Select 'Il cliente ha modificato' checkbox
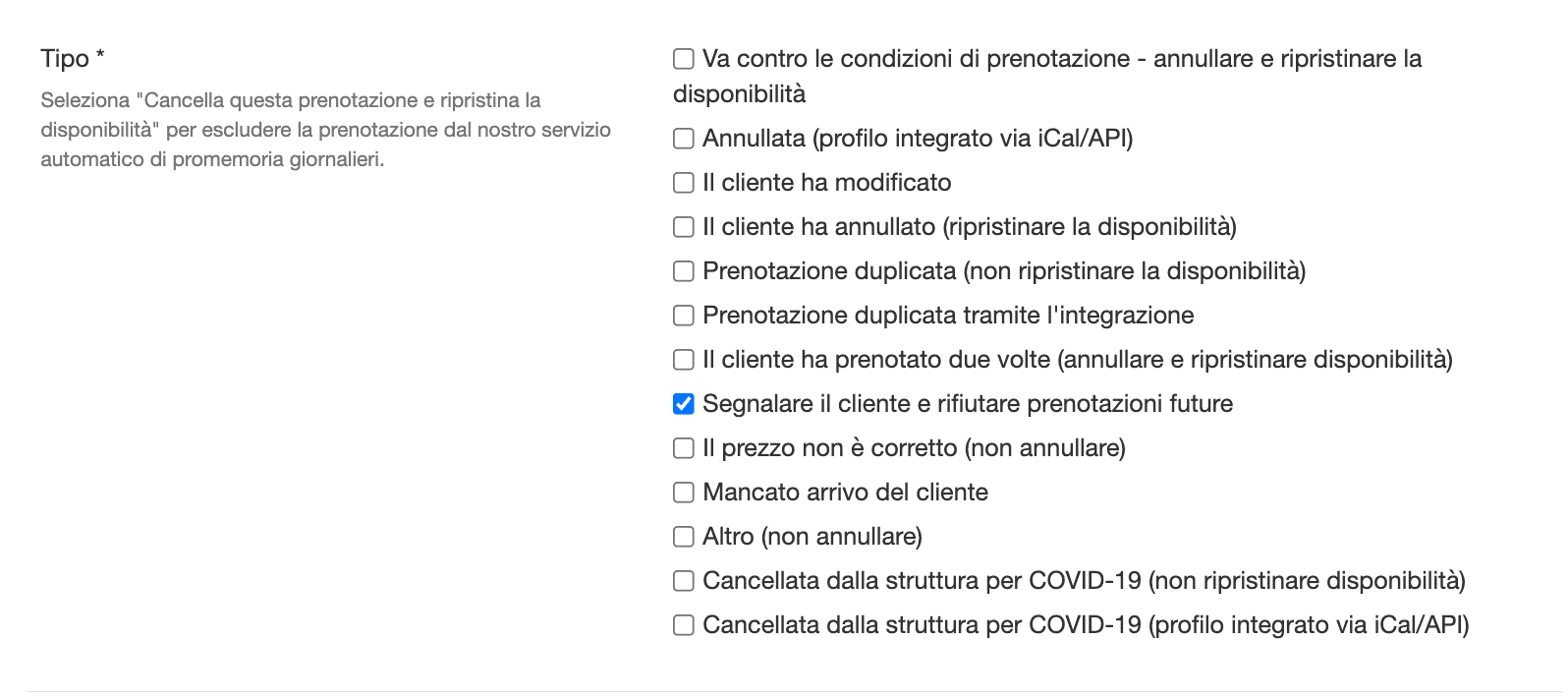This screenshot has width=1568, height=698. [684, 183]
